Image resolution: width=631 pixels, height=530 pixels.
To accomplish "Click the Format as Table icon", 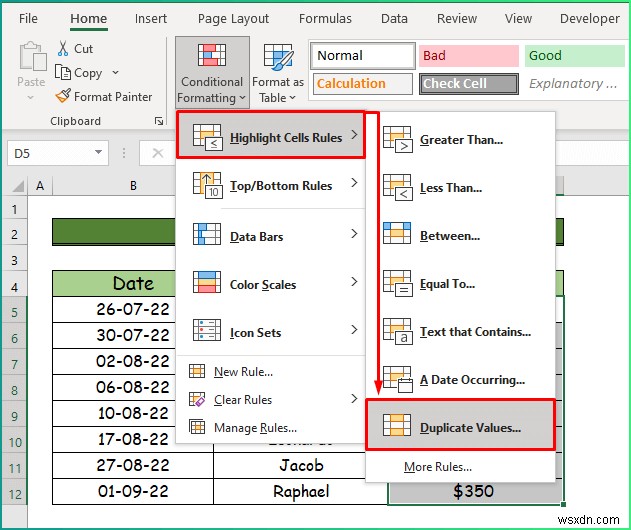I will [x=278, y=56].
